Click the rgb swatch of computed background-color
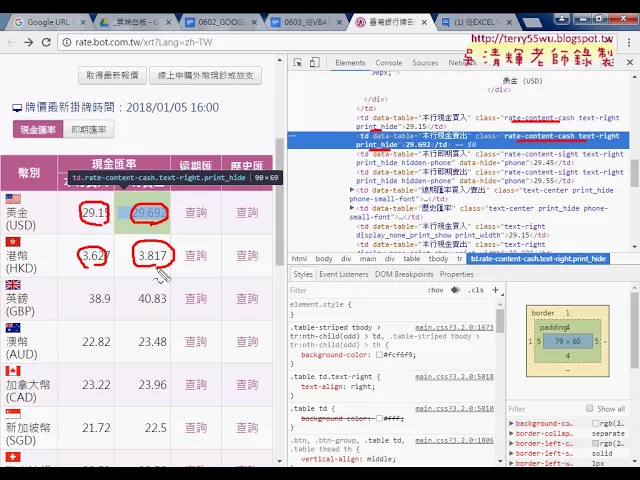Viewport: 640px width, 480px height. point(596,423)
